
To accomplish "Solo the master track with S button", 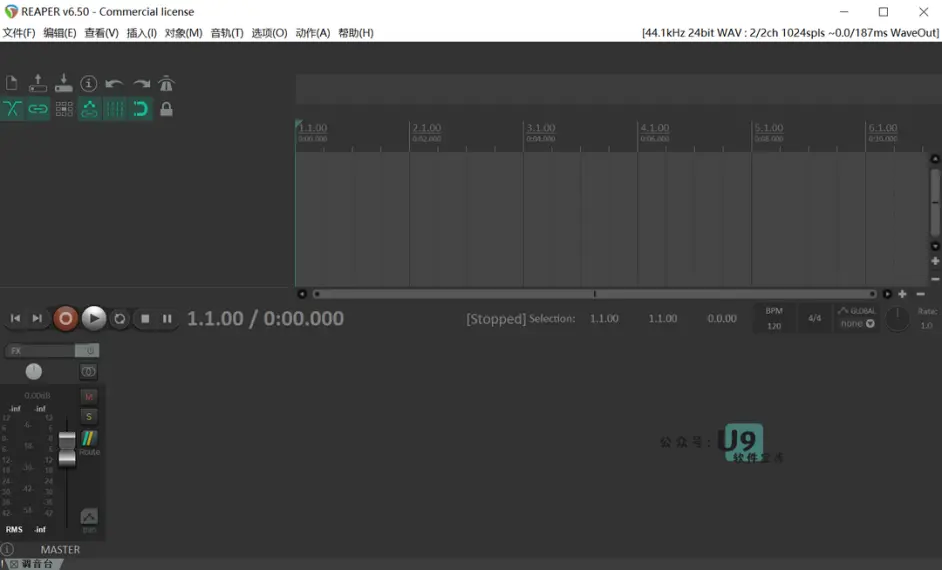I will pos(89,416).
